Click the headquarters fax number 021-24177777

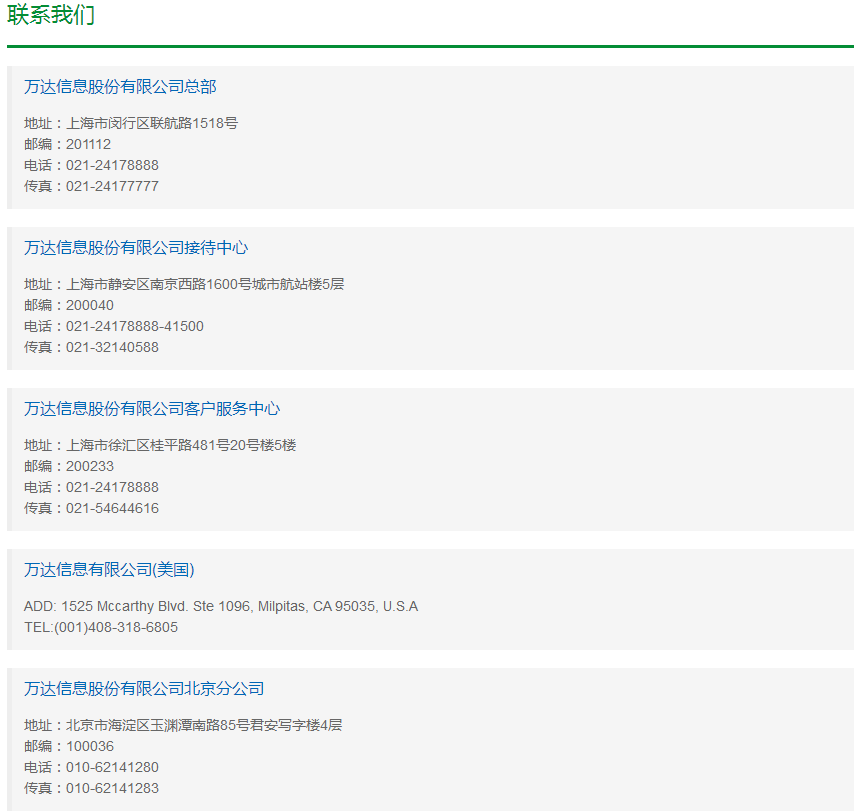point(91,186)
